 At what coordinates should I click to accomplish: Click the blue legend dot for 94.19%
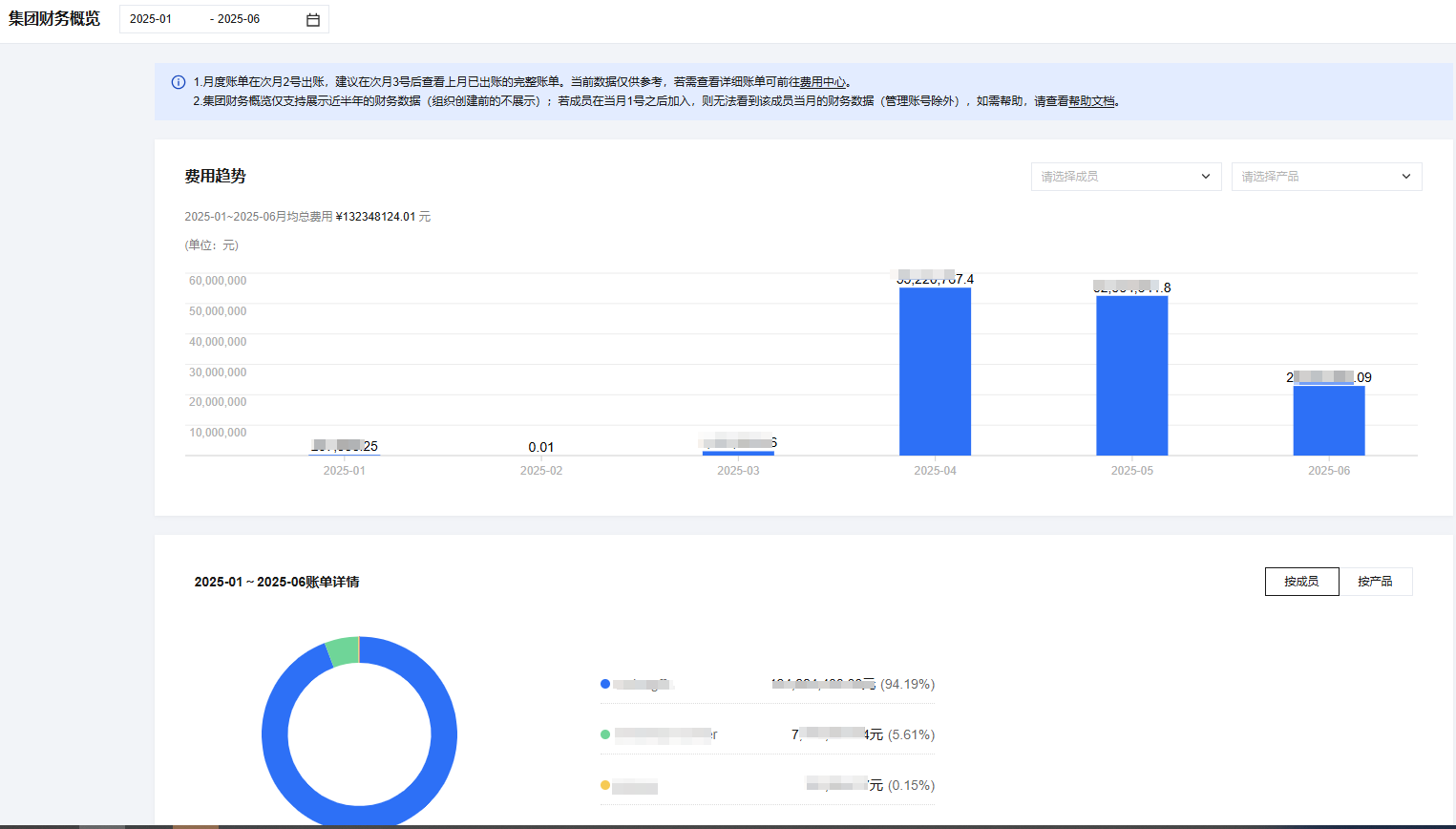pos(605,684)
